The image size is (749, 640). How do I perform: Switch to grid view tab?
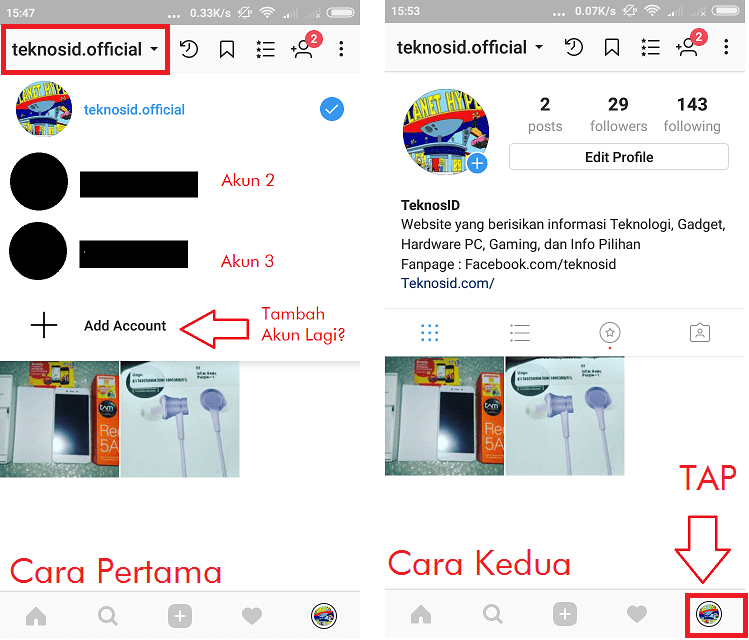429,332
